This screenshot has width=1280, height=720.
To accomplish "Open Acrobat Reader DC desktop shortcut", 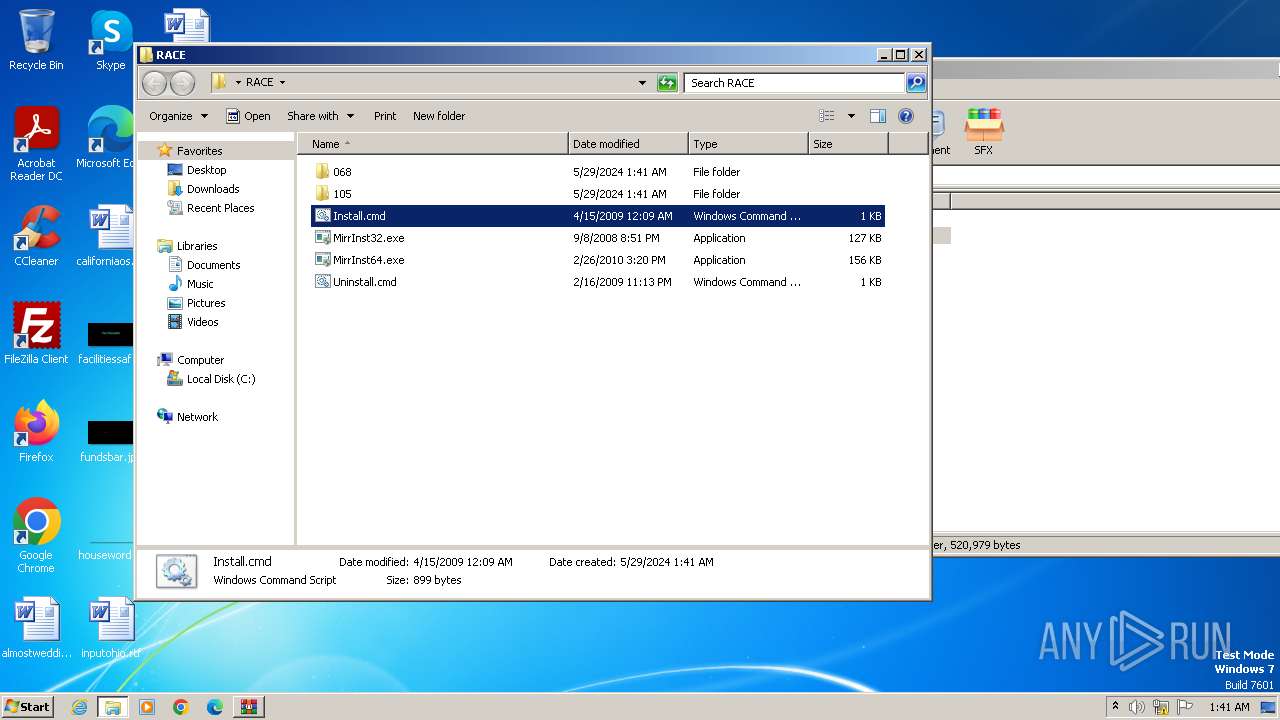I will pos(36,144).
